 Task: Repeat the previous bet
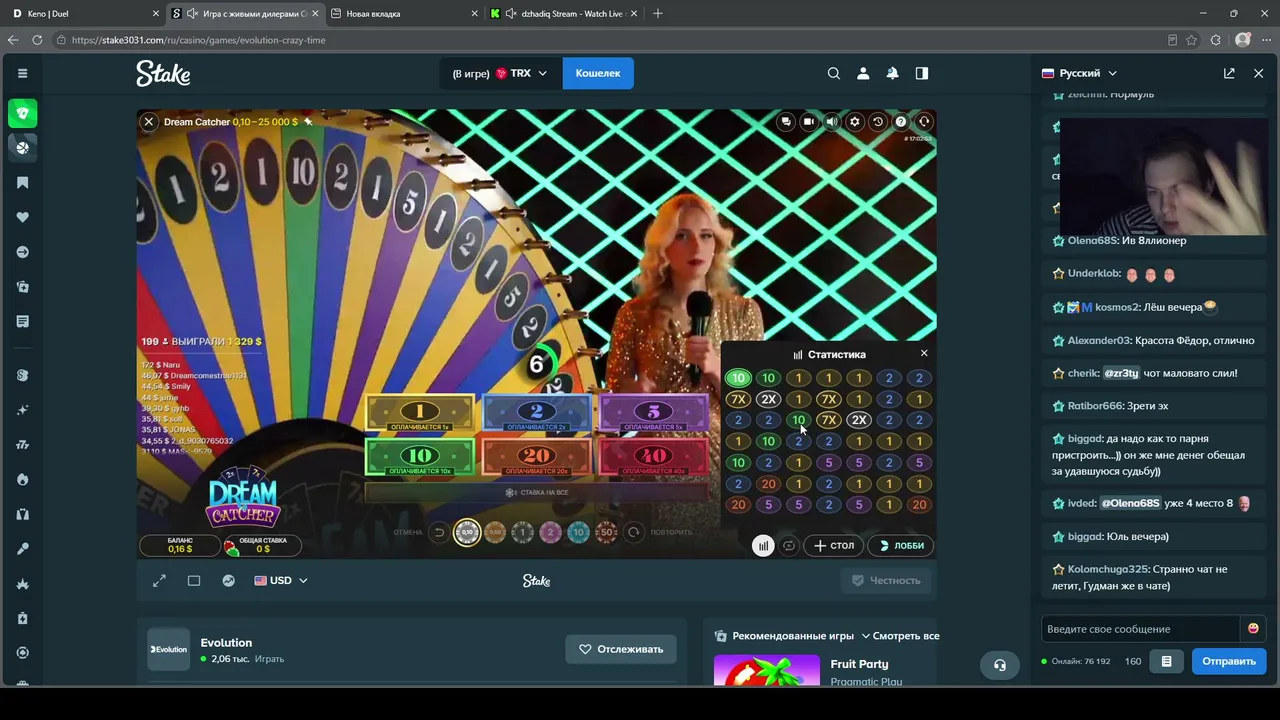(633, 532)
